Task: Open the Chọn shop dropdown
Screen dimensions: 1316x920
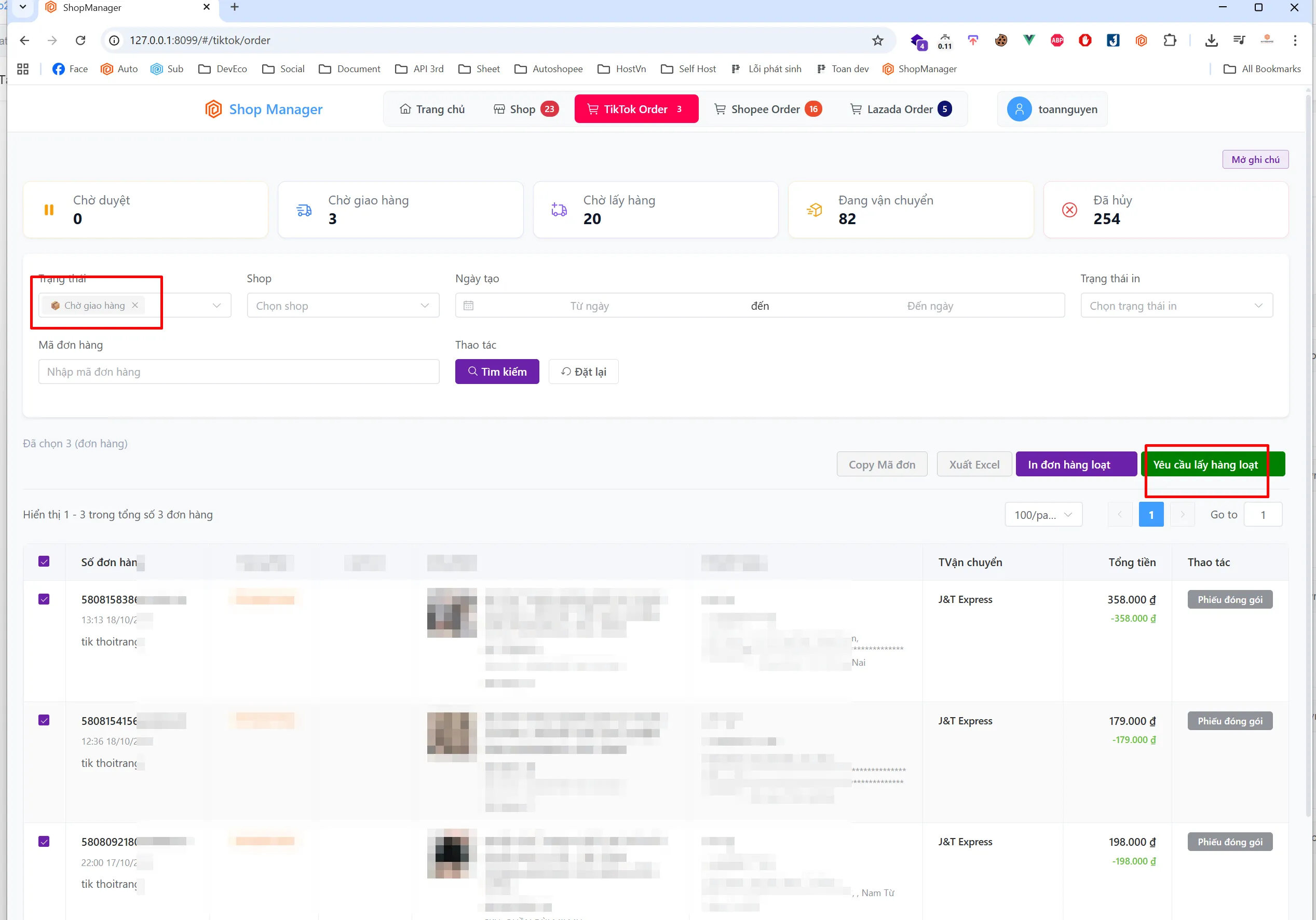Action: coord(343,305)
